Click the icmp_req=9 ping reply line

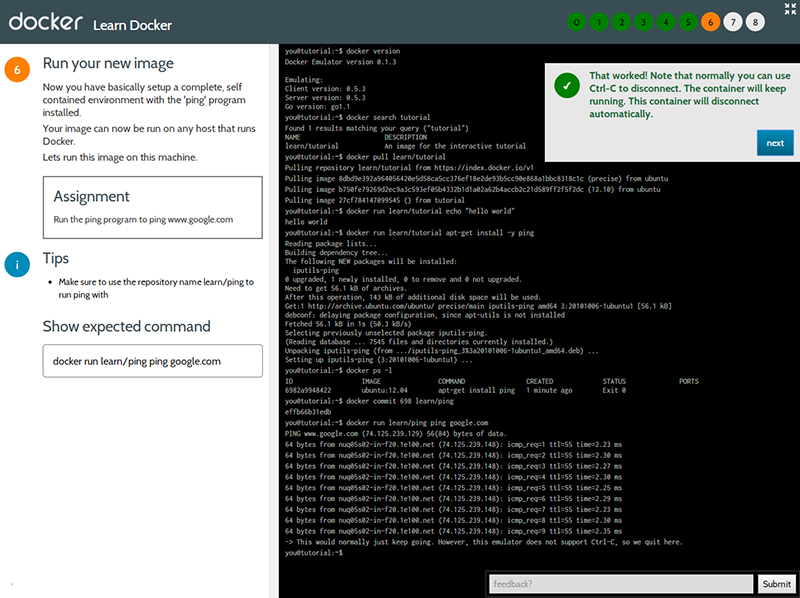point(453,531)
